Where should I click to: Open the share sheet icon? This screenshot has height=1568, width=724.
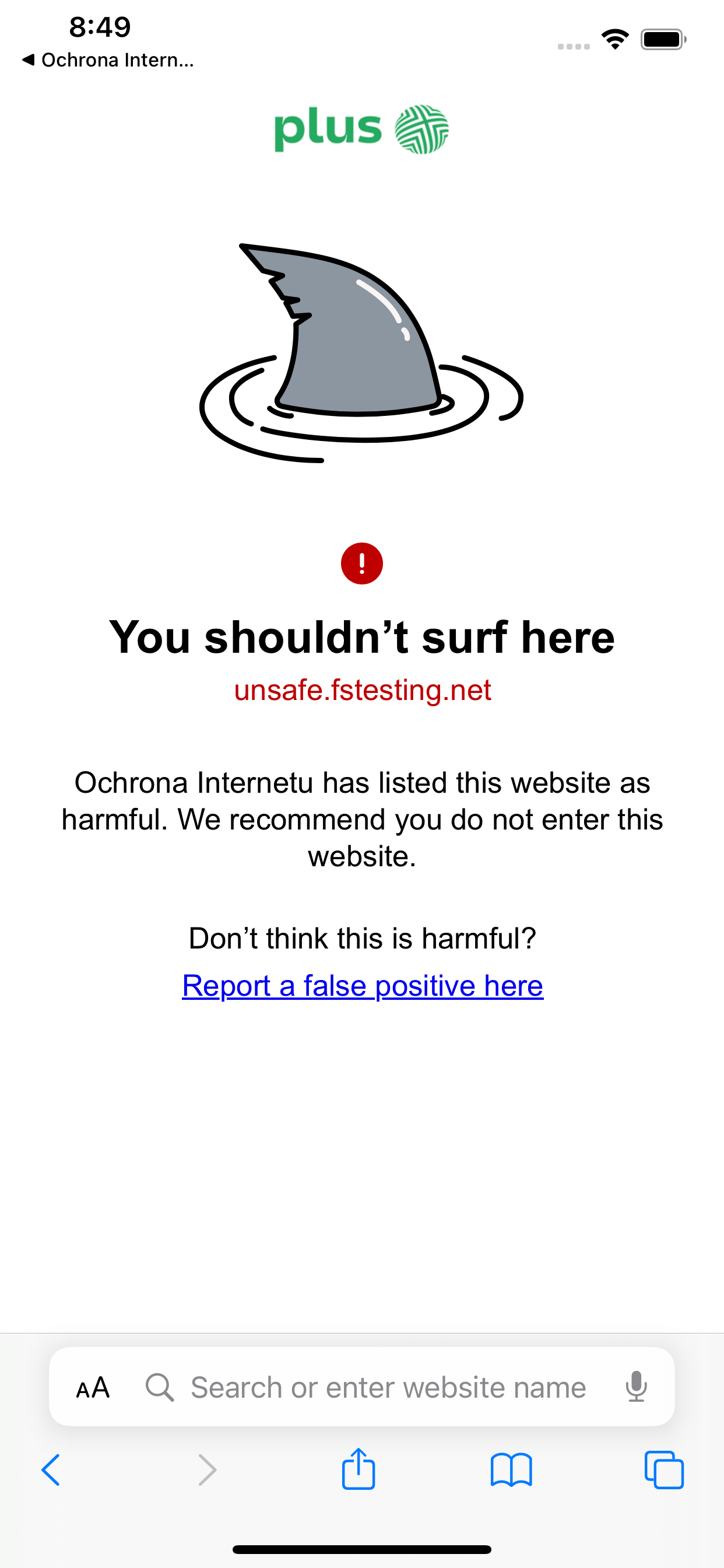click(359, 1468)
